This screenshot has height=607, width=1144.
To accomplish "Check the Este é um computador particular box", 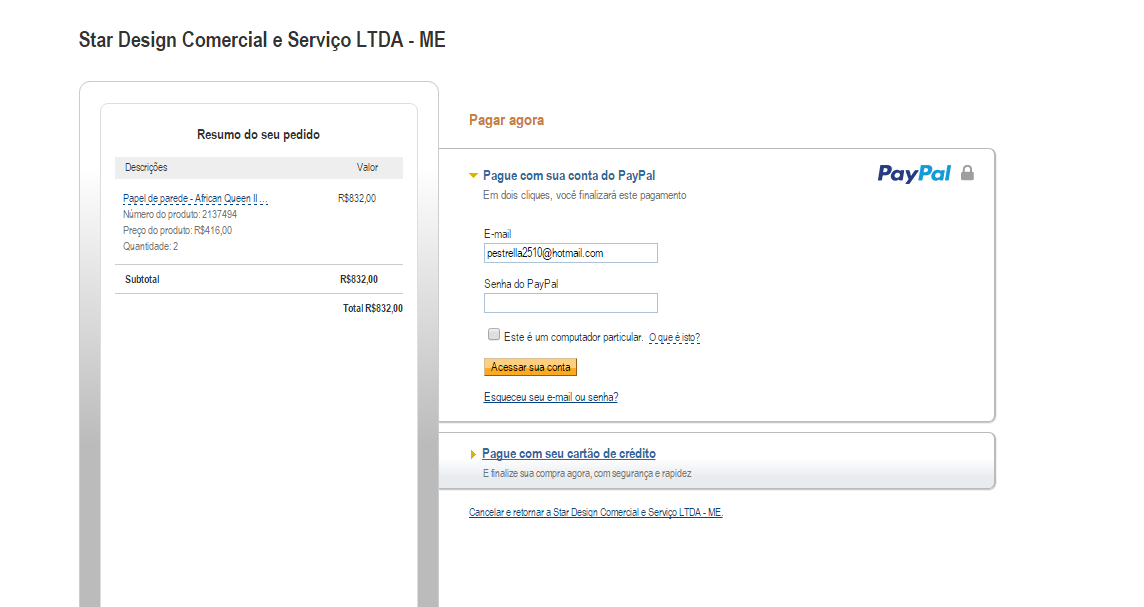I will [494, 335].
